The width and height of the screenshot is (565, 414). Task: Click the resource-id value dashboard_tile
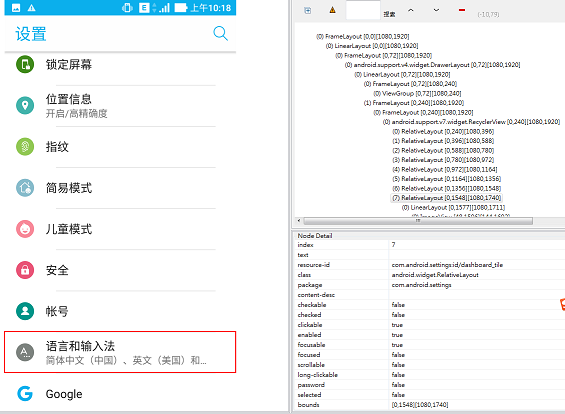coord(447,265)
